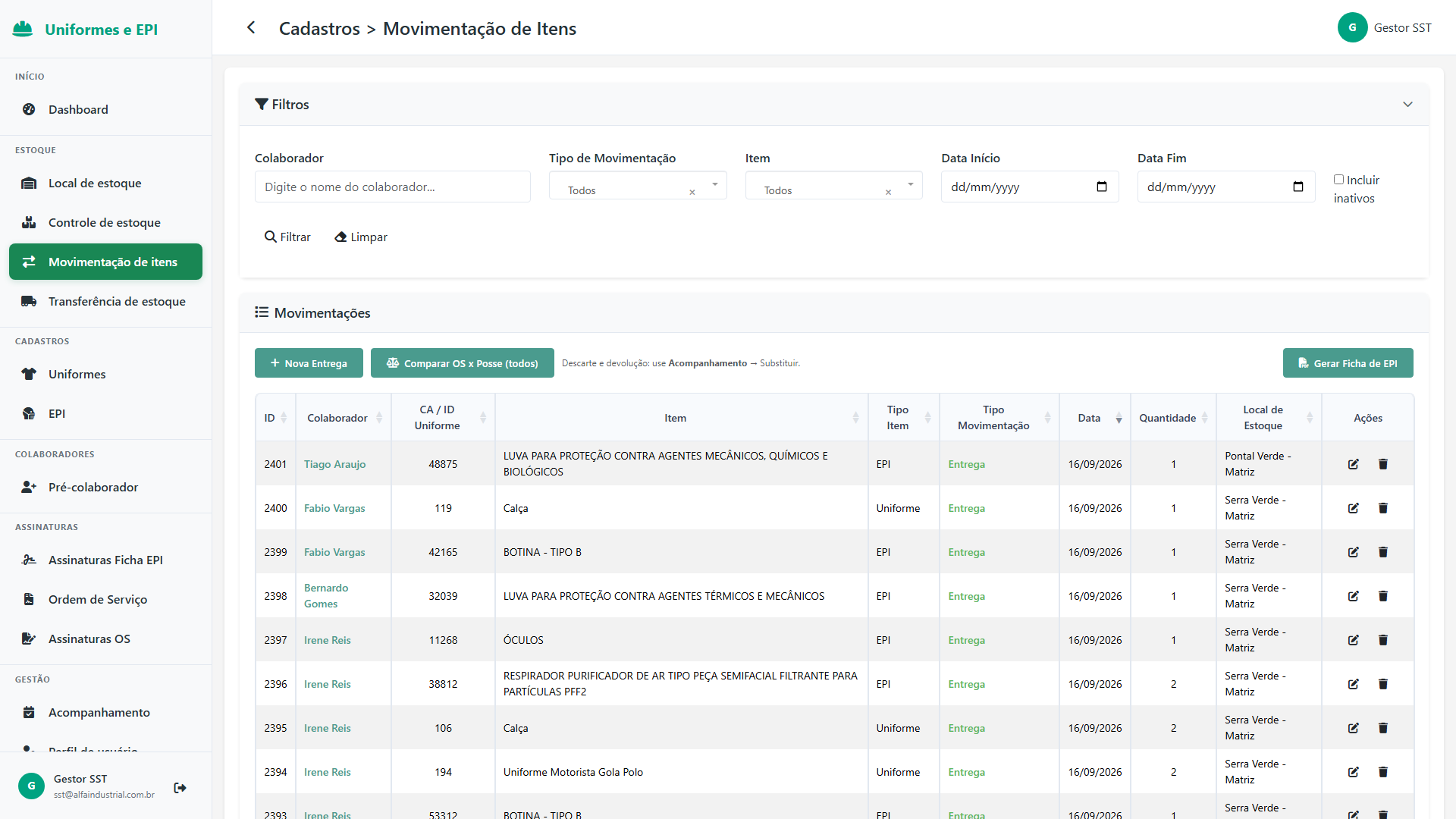Delete movement row 2397 ÓCULOS
The image size is (1456, 819).
1383,640
